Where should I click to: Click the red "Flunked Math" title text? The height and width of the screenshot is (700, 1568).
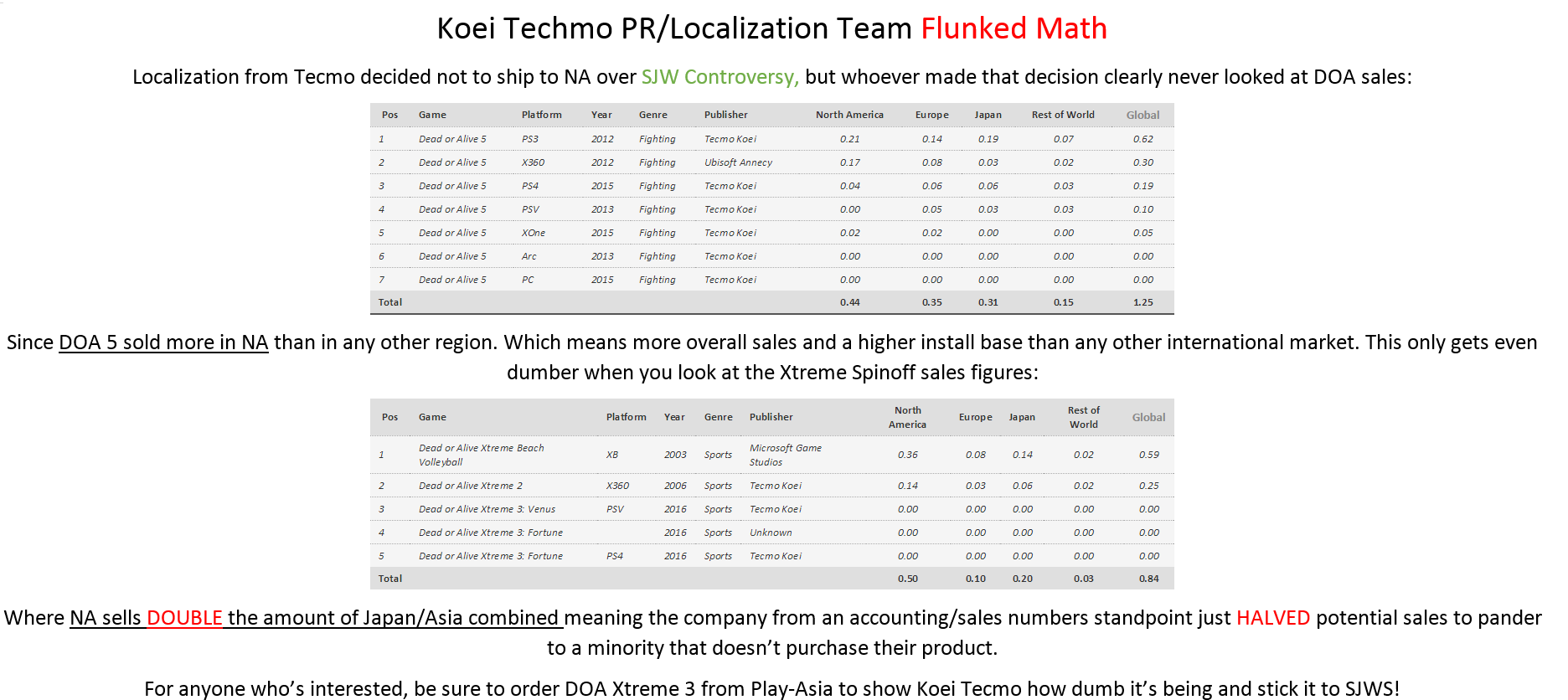[x=1014, y=28]
